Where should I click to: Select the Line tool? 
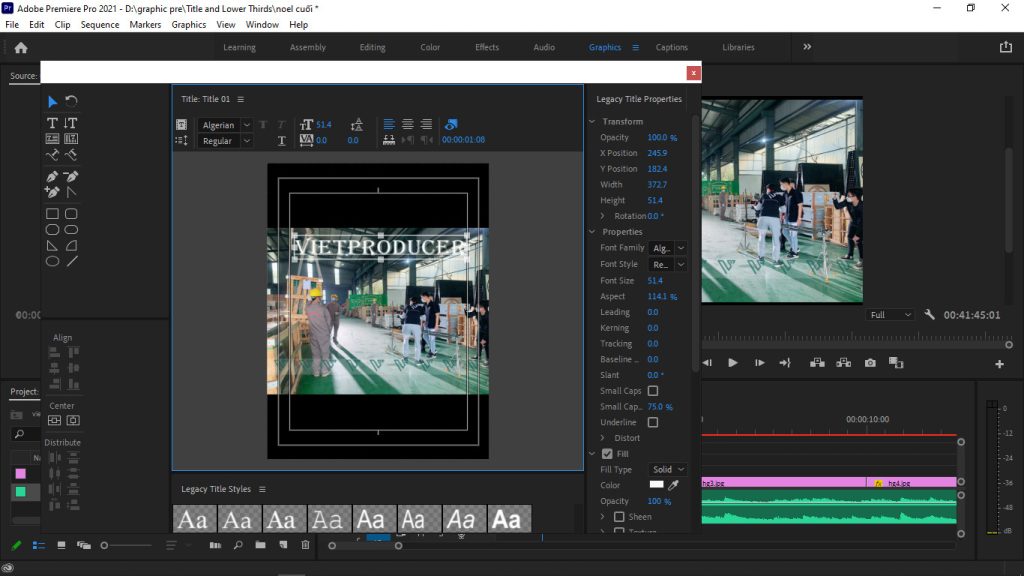pos(71,261)
